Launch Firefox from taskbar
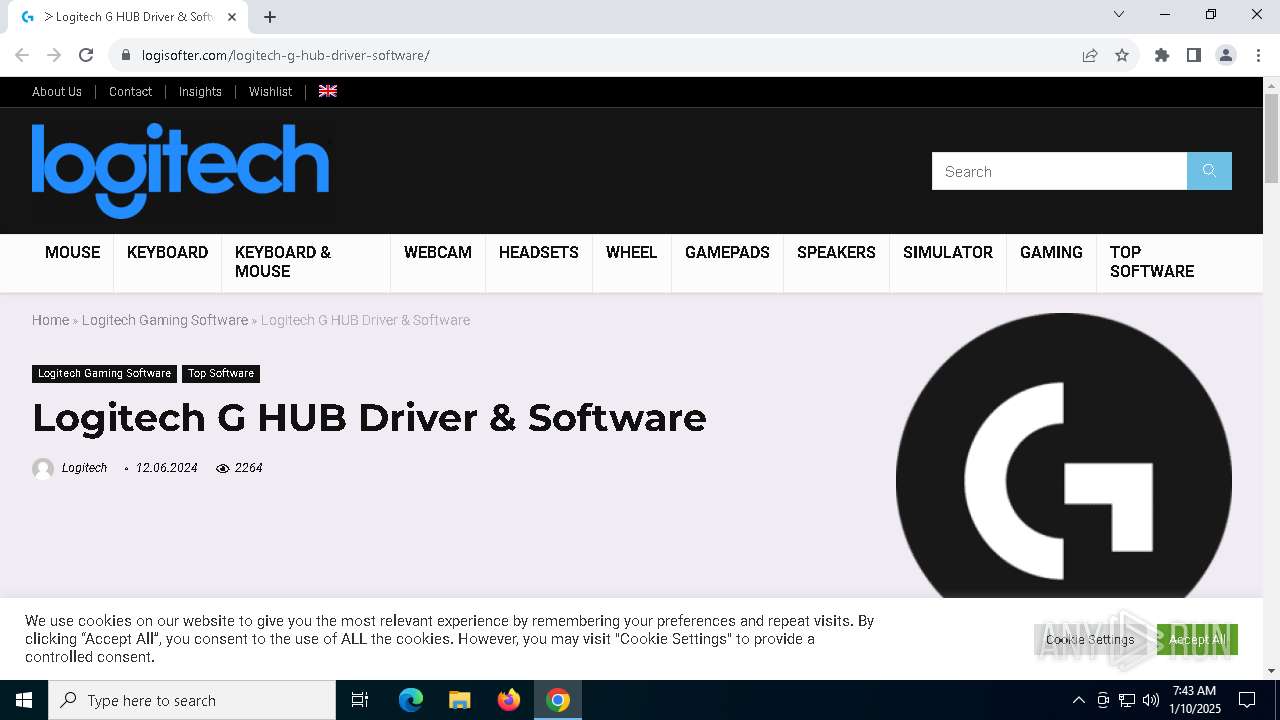This screenshot has width=1280, height=720. [509, 700]
